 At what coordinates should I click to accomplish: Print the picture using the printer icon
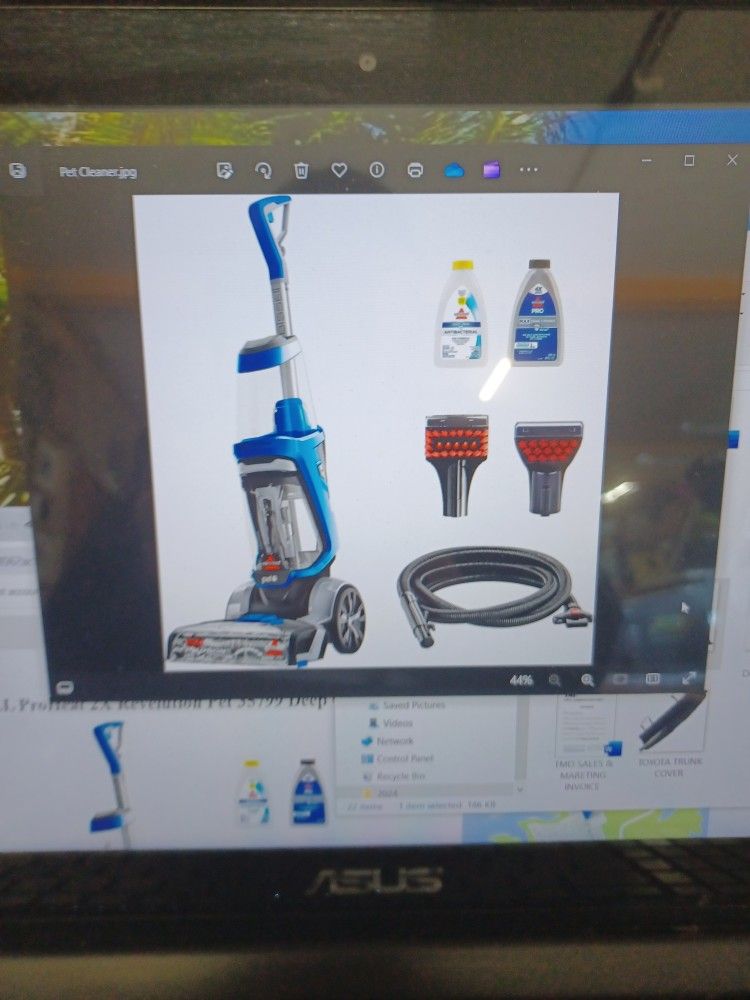(x=415, y=171)
